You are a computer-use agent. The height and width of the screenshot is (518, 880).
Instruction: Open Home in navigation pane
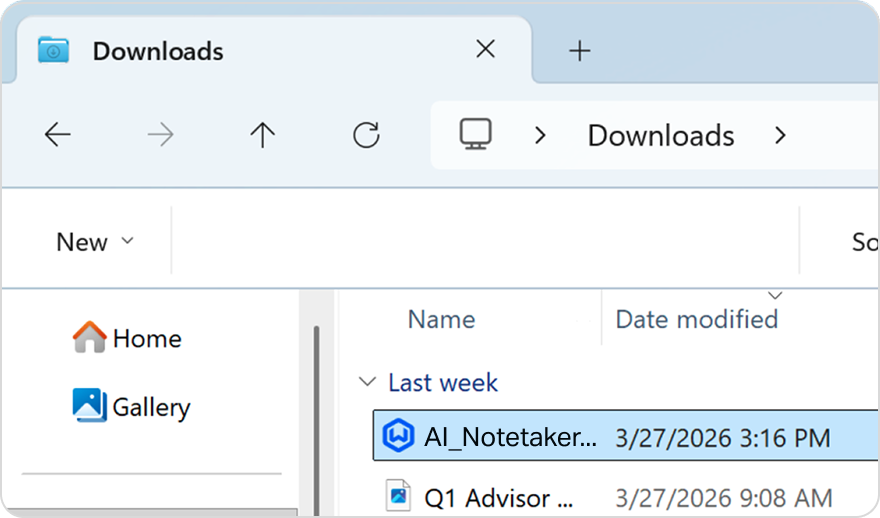(x=127, y=338)
